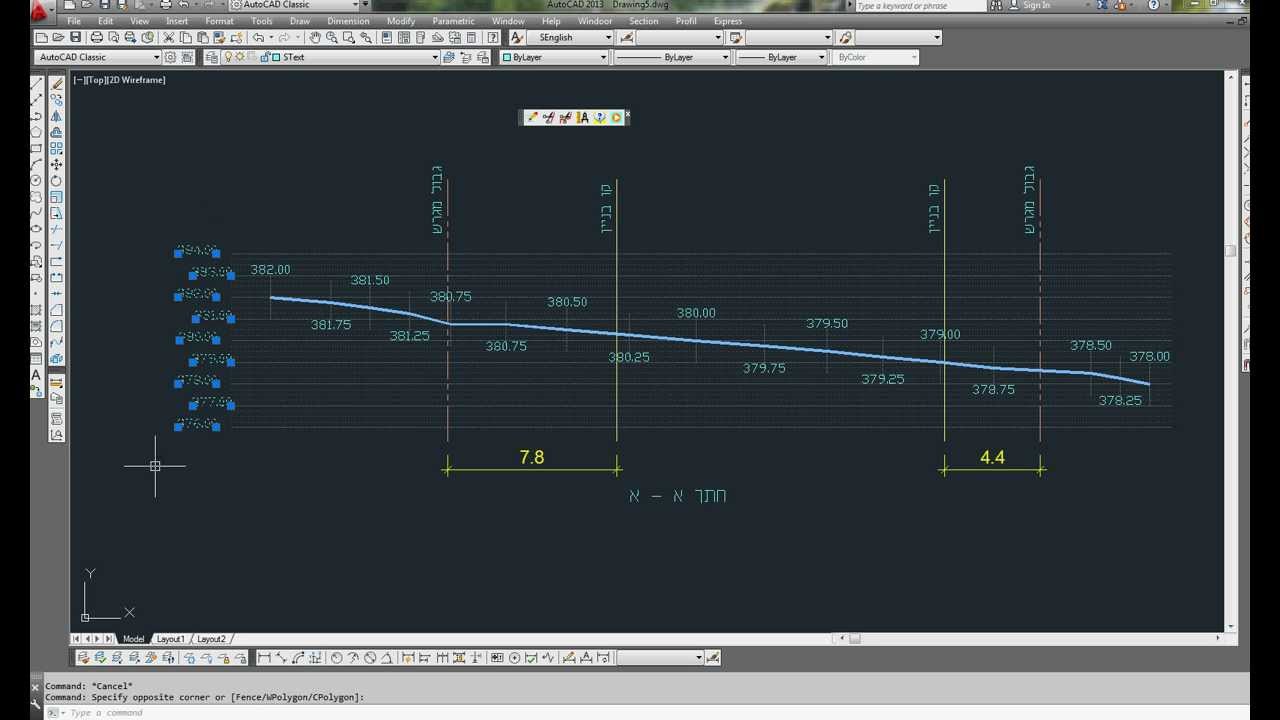Click the horizontal scrollbar below drawing
This screenshot has width=1280, height=720.
[x=1030, y=638]
